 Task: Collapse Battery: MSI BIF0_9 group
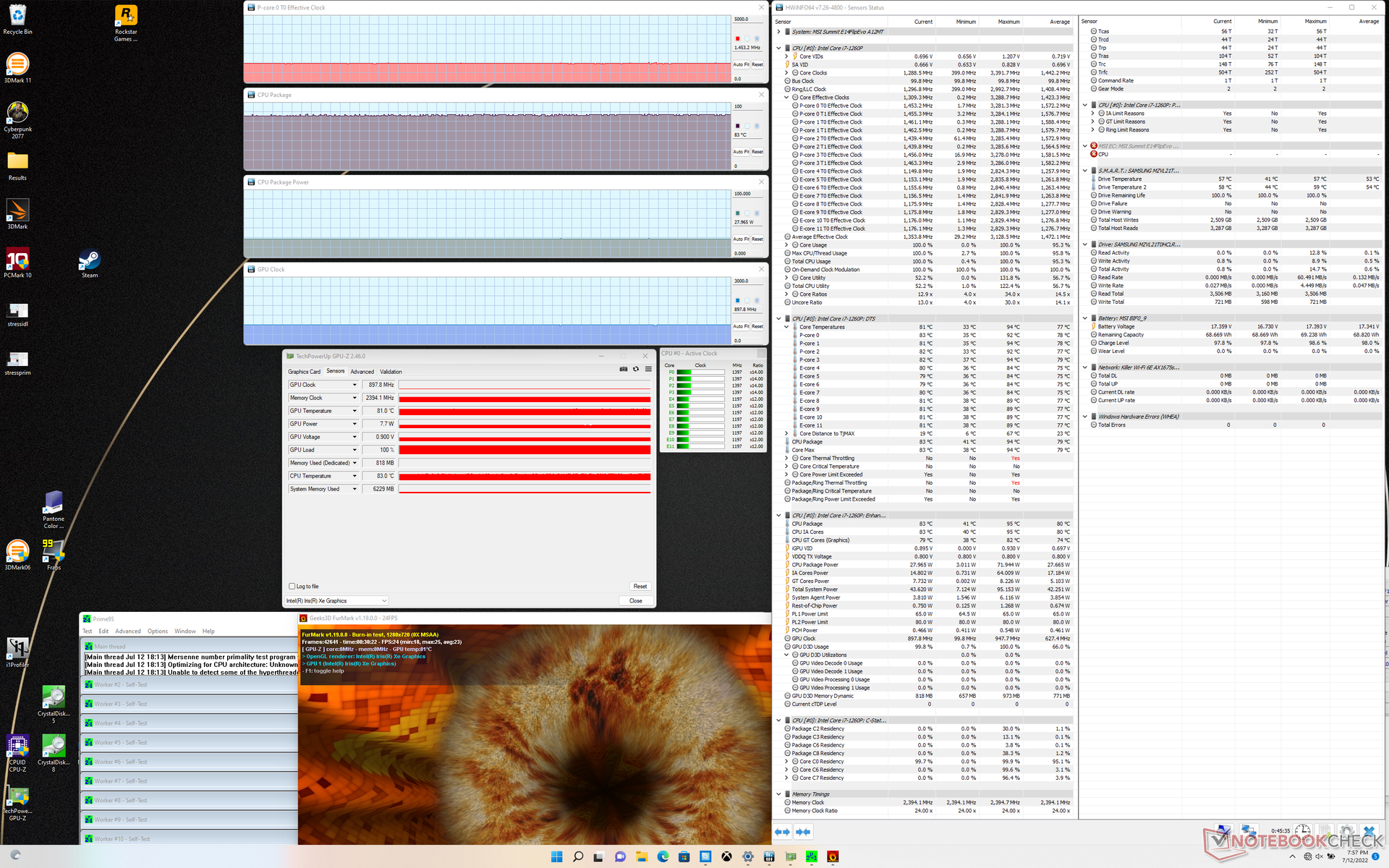pyautogui.click(x=1084, y=318)
